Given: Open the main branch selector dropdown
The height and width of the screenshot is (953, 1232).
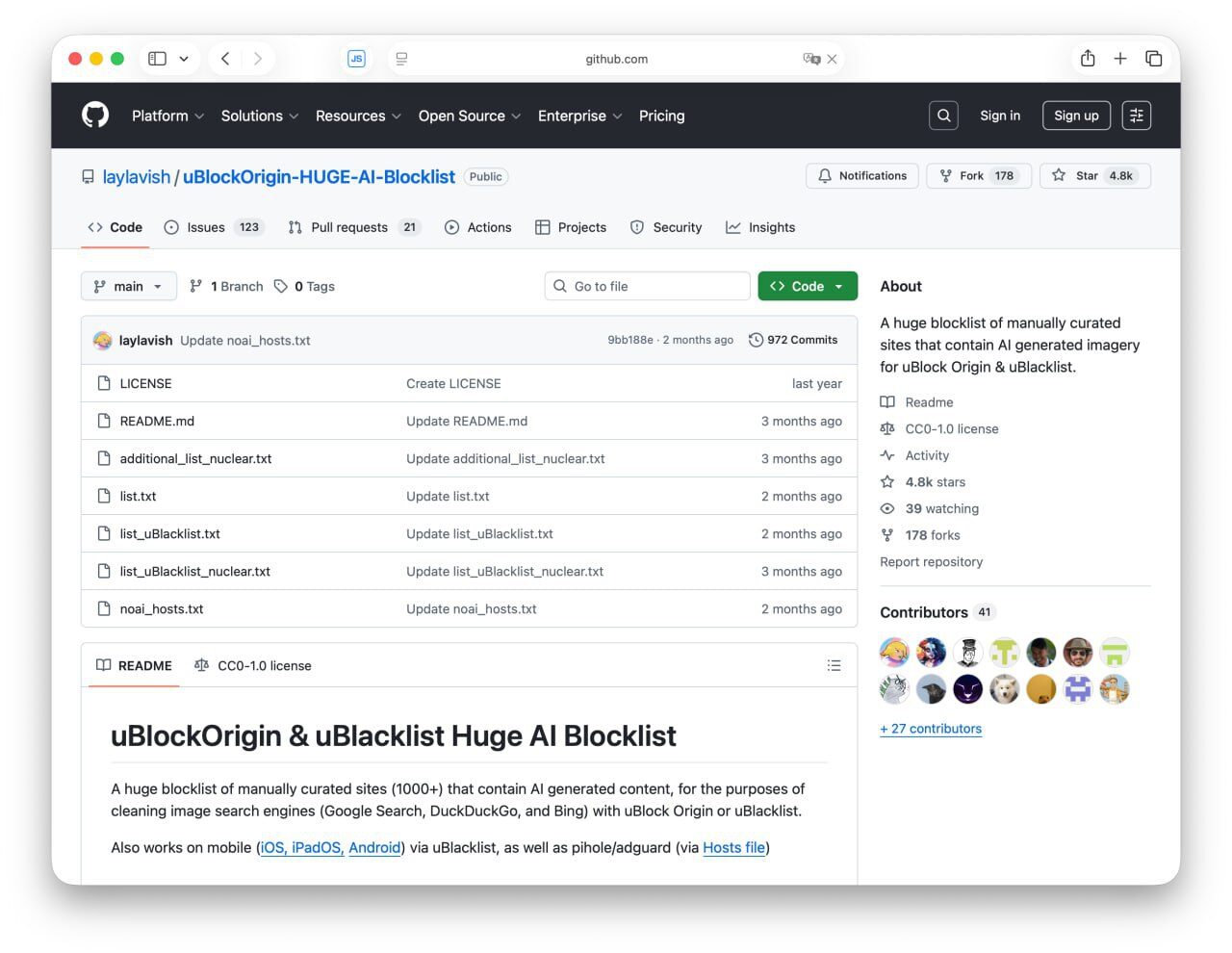Looking at the screenshot, I should coord(128,286).
